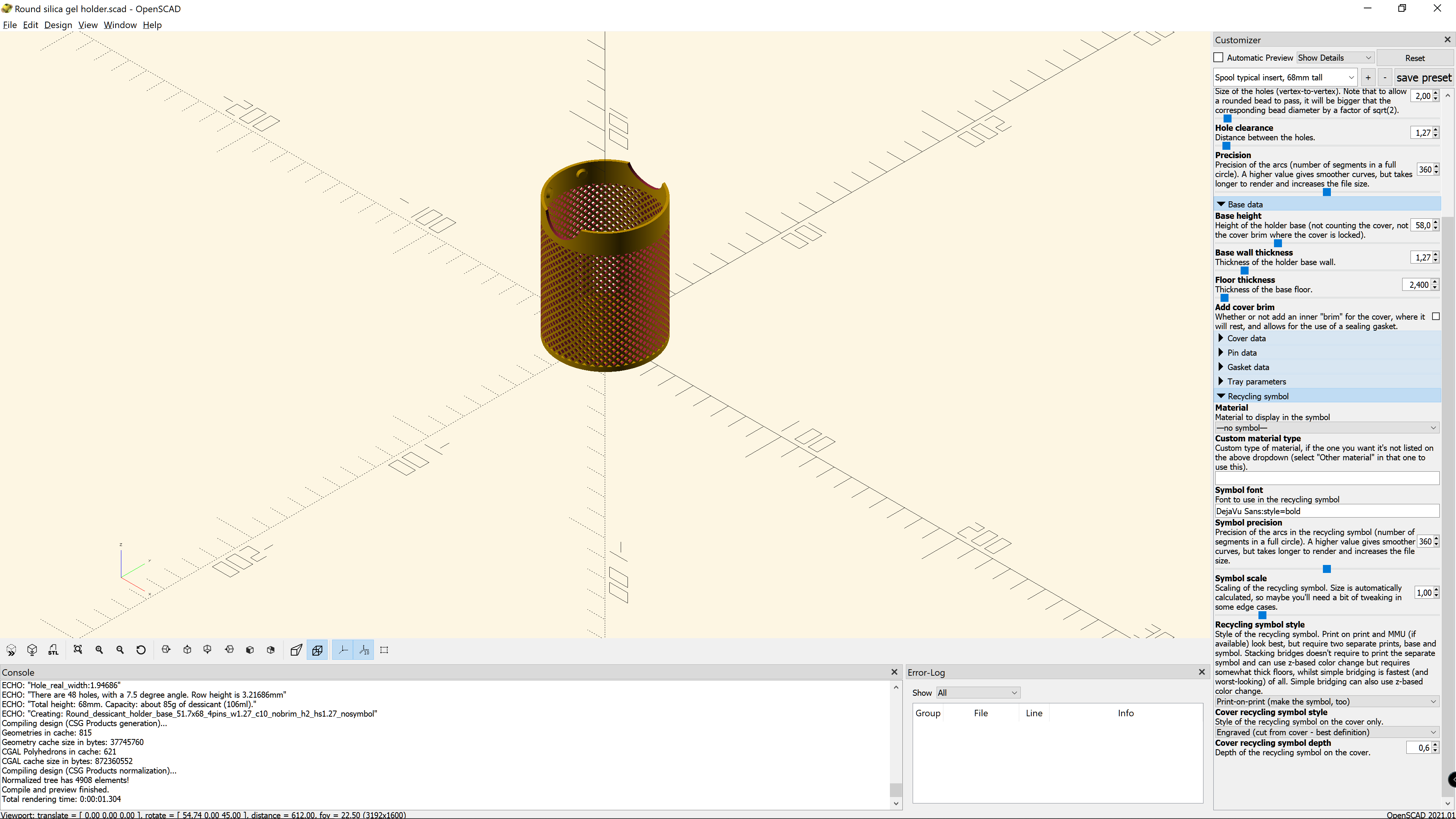The width and height of the screenshot is (1456, 819).
Task: Check the Add cover brim option
Action: click(x=1436, y=317)
